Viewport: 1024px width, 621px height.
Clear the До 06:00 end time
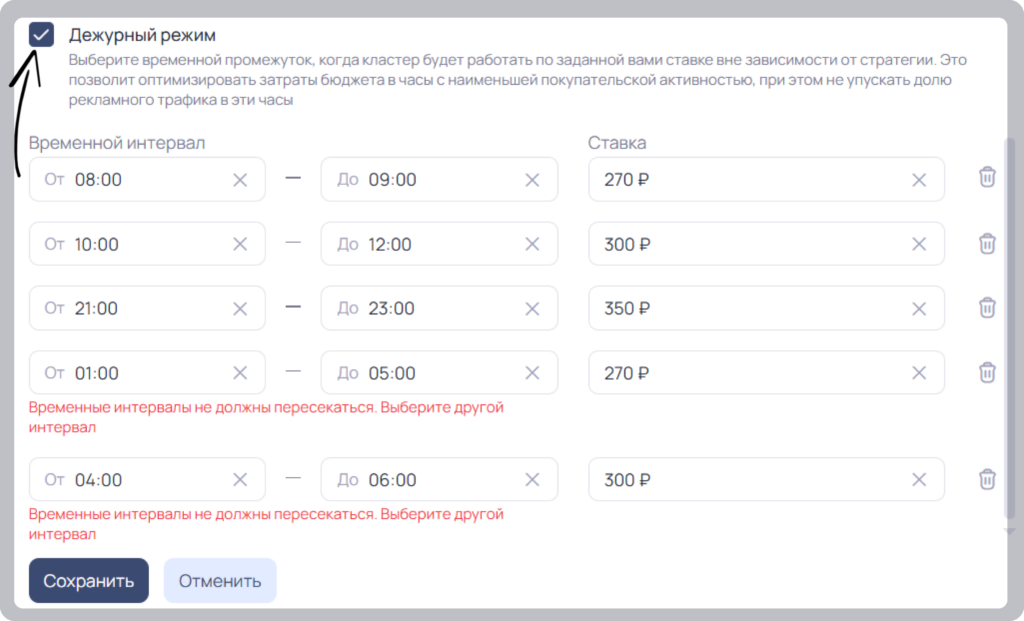532,479
